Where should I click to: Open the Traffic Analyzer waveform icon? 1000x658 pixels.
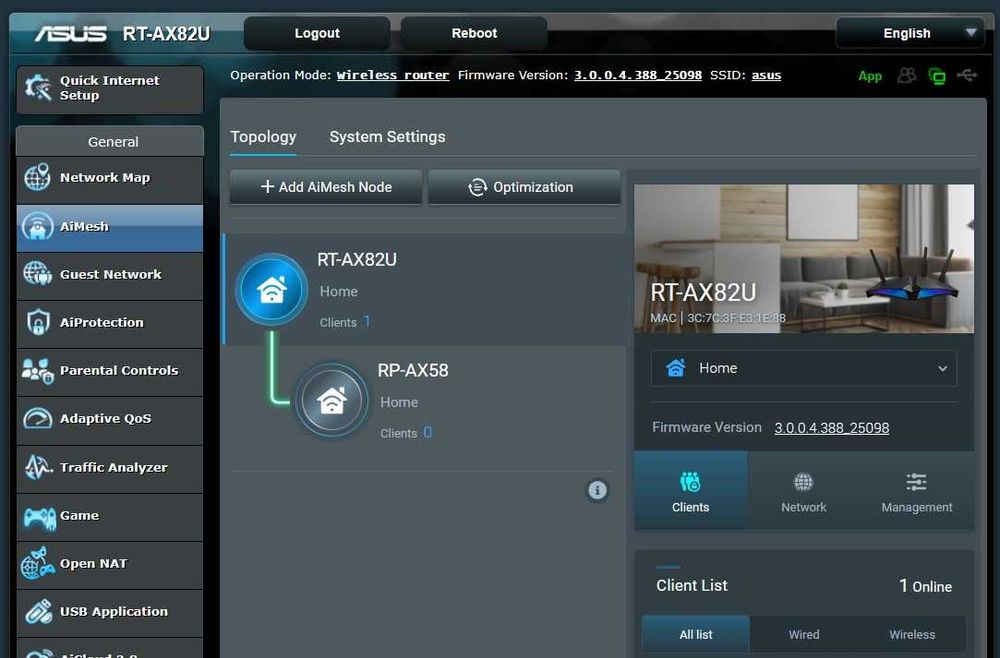(x=37, y=467)
